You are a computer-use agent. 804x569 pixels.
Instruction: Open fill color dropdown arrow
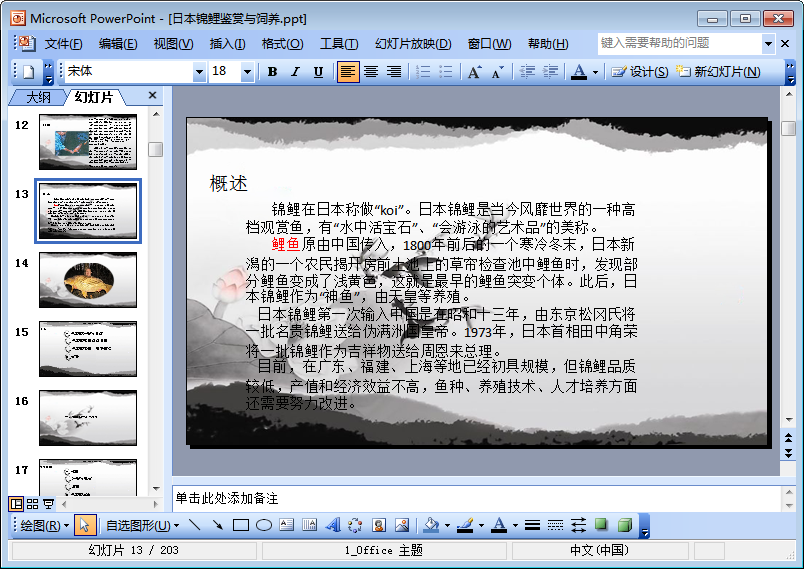[448, 525]
